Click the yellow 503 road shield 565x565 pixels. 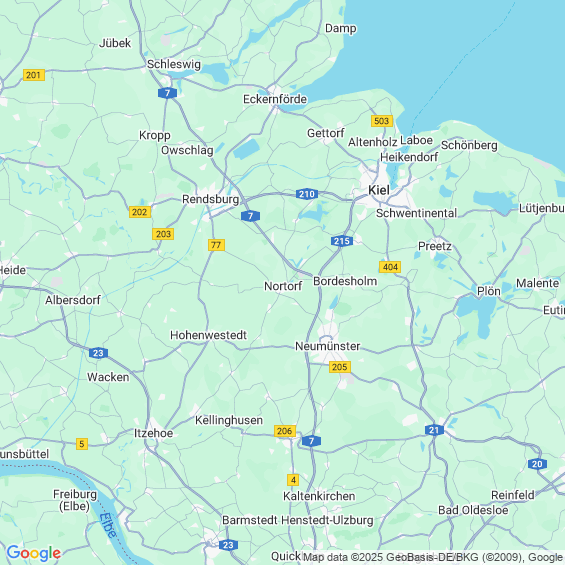click(382, 121)
